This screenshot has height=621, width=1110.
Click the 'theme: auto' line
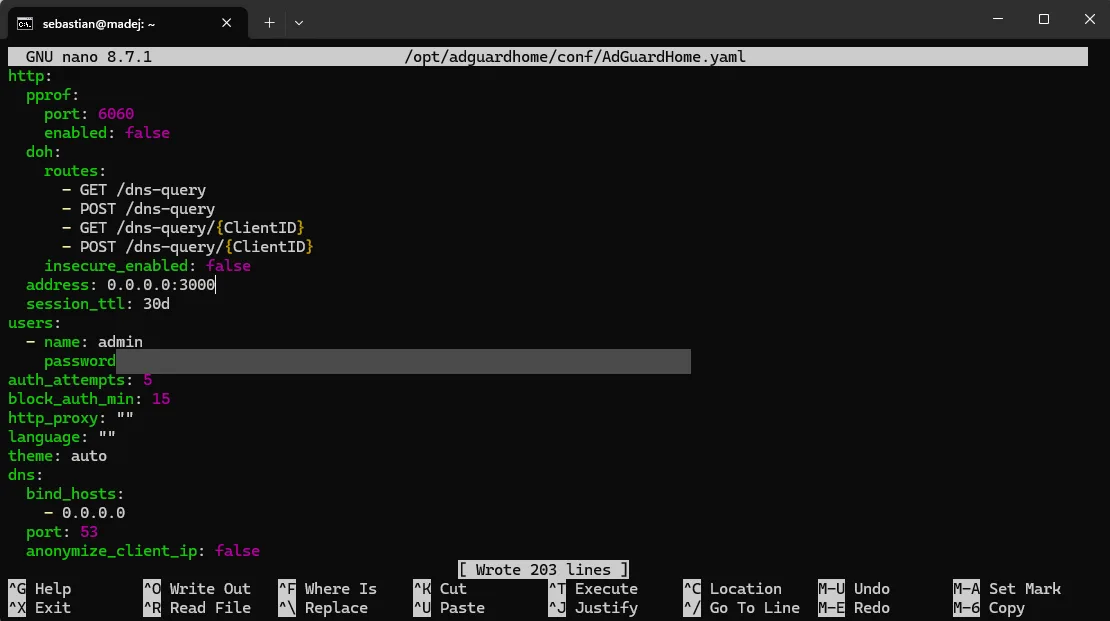[x=57, y=456]
